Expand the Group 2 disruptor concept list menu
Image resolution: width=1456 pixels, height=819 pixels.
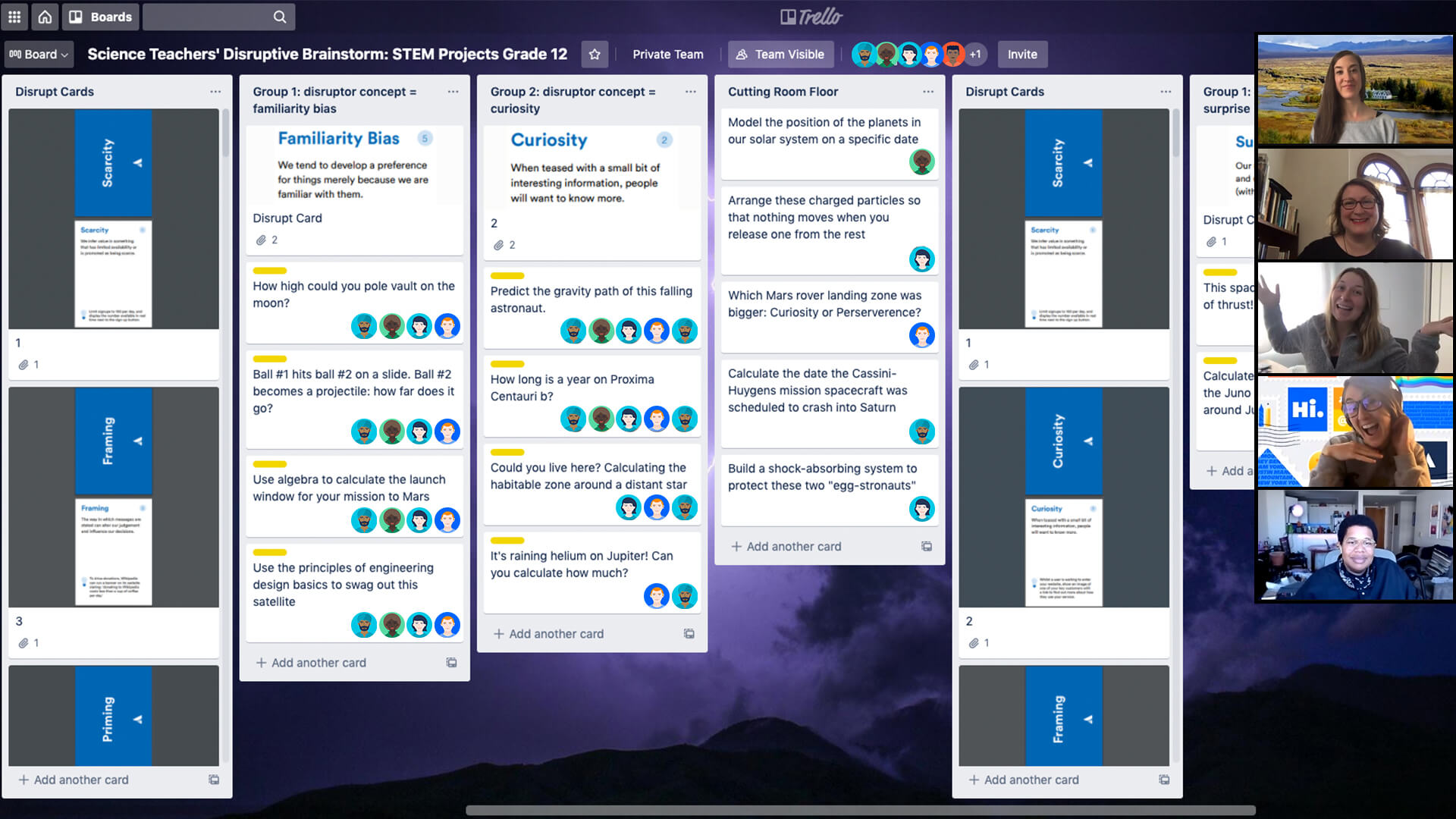pyautogui.click(x=690, y=91)
